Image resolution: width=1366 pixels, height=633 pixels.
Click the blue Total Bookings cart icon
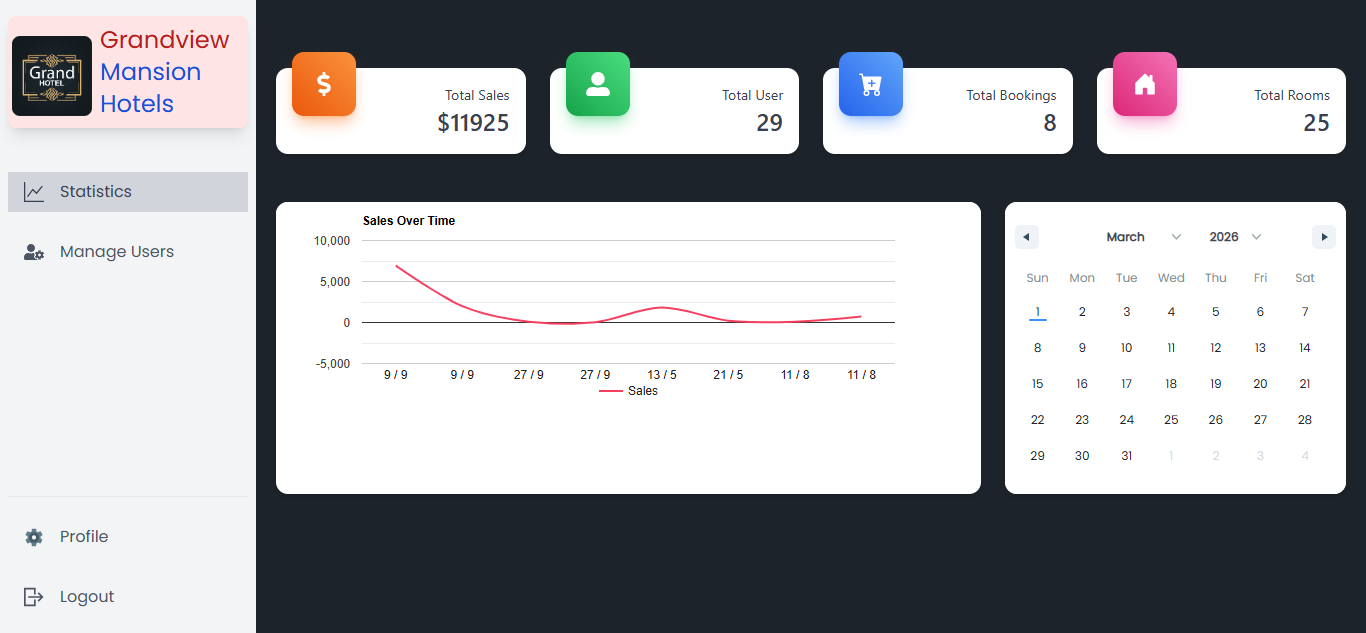[871, 84]
